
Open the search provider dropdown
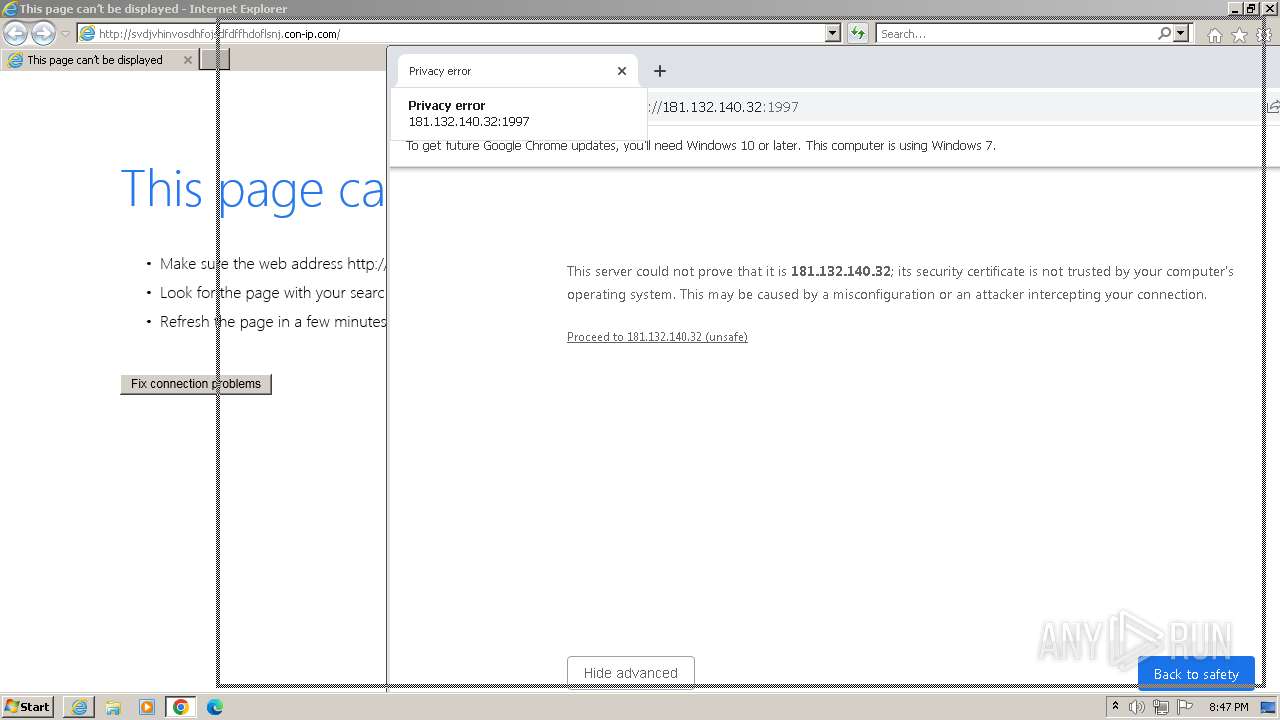pyautogui.click(x=1181, y=34)
